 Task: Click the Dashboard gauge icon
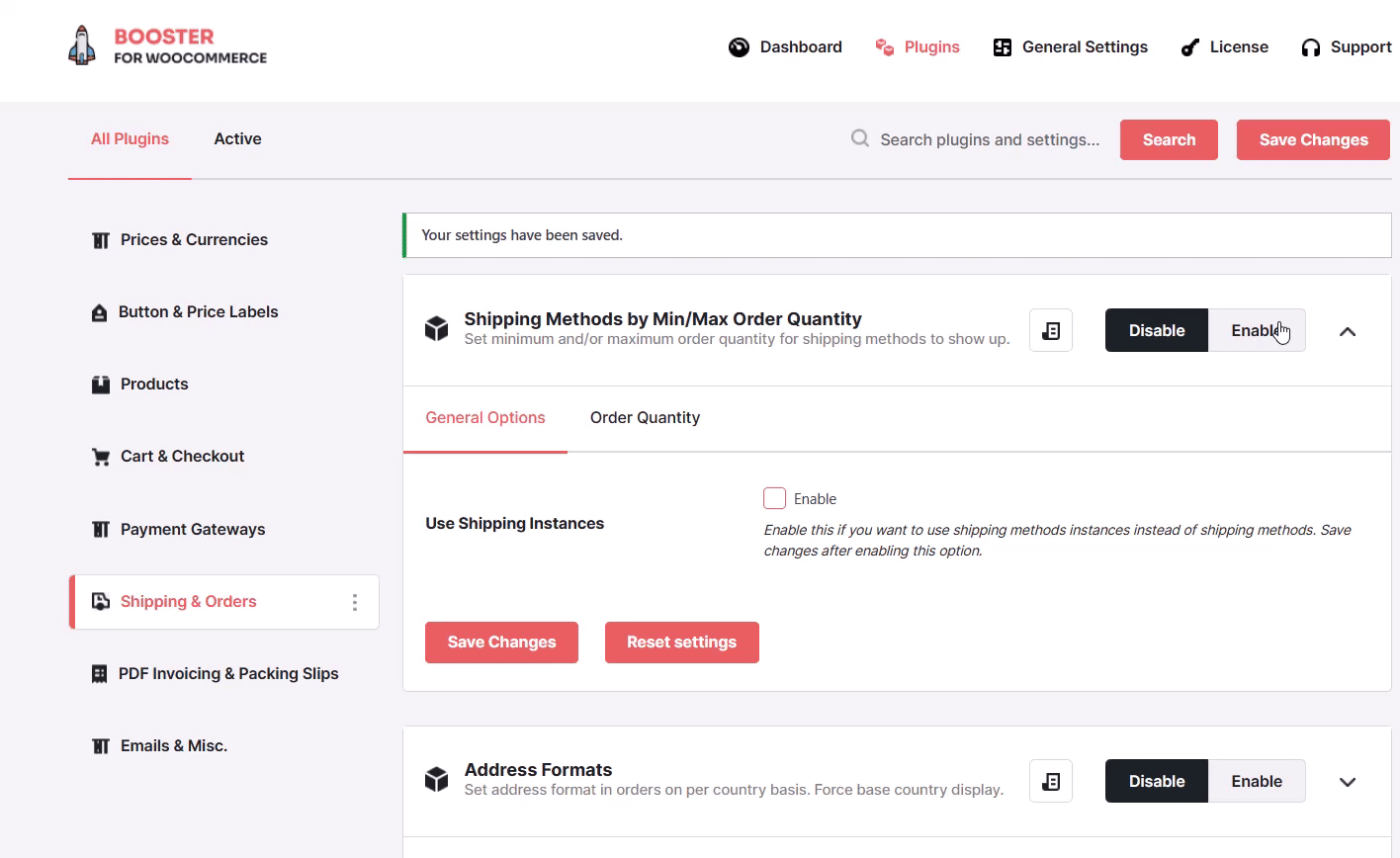[739, 47]
